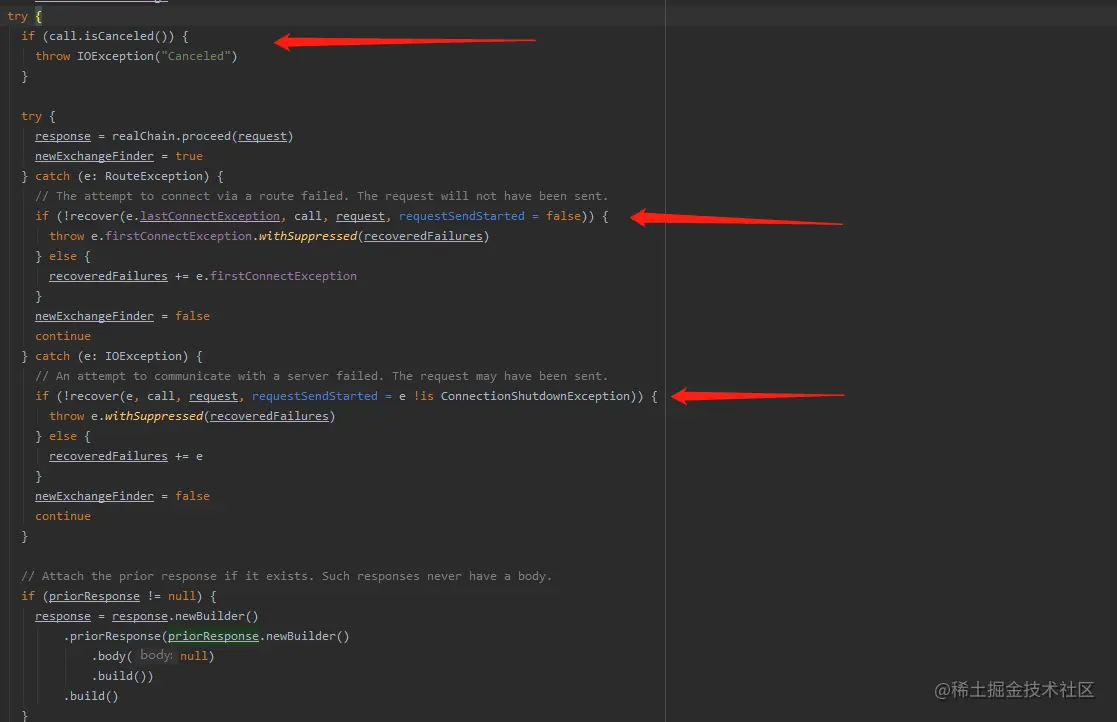Click newExchangeFinder in "newExchangeFinder = true" line
The height and width of the screenshot is (722, 1117).
tap(94, 156)
